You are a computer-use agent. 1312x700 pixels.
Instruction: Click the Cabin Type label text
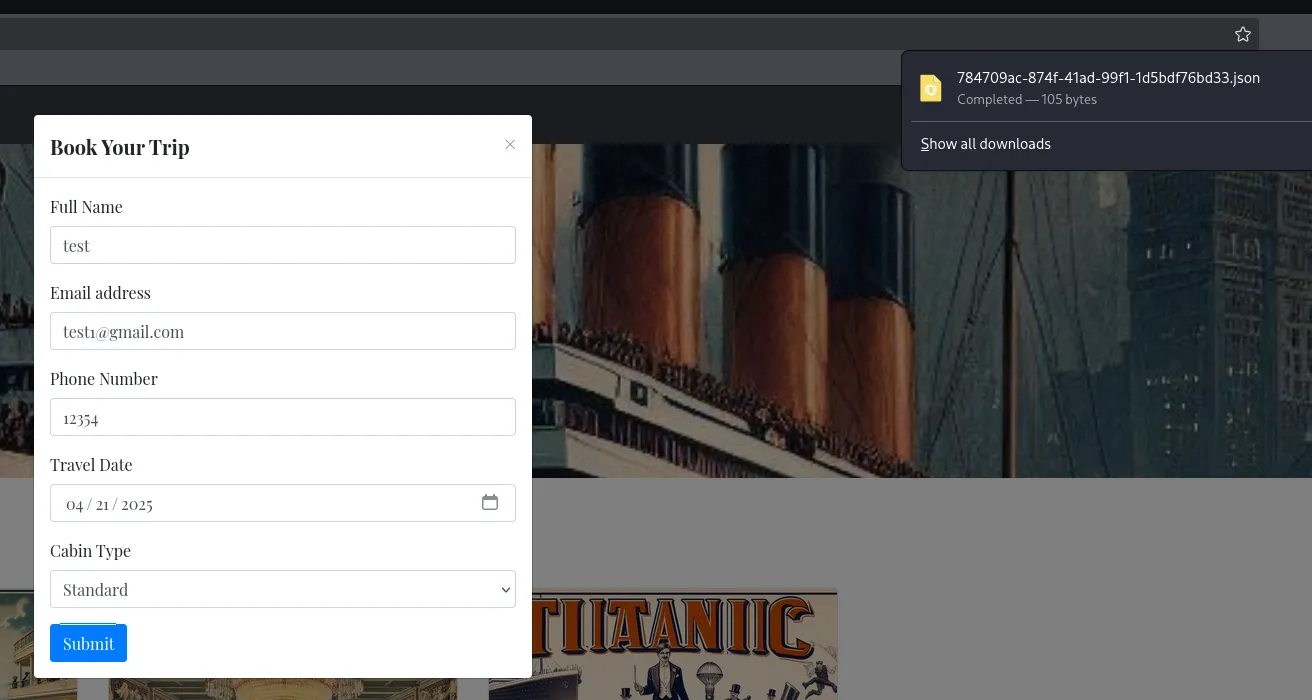click(90, 551)
